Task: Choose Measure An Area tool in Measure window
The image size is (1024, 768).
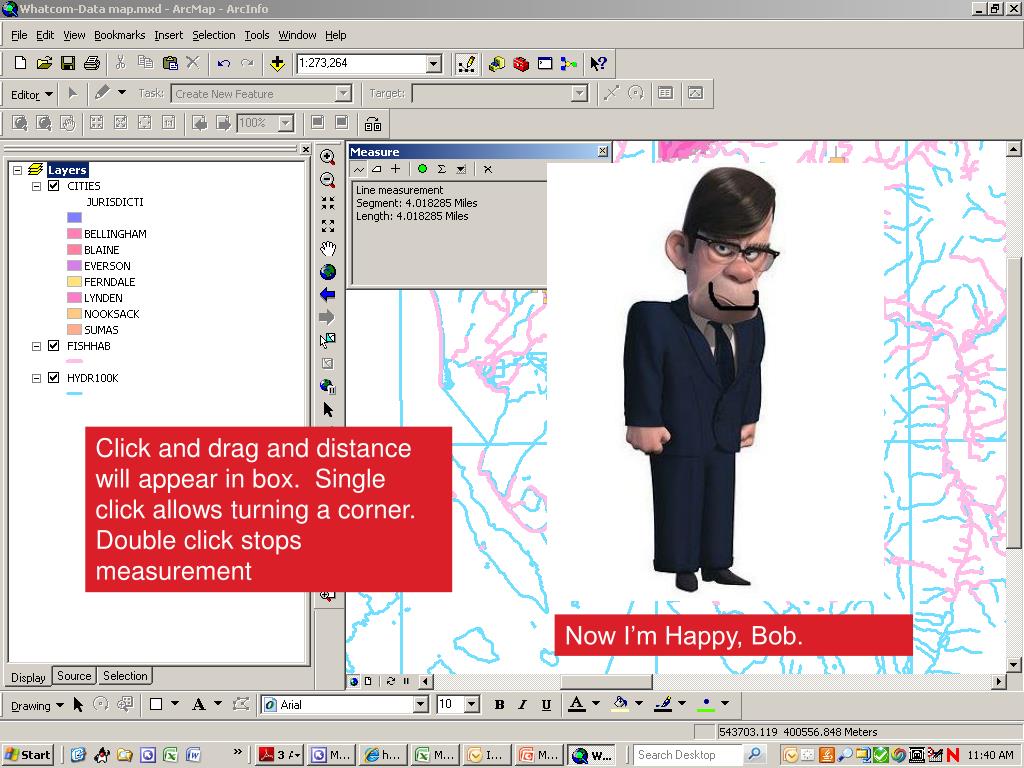Action: point(377,169)
